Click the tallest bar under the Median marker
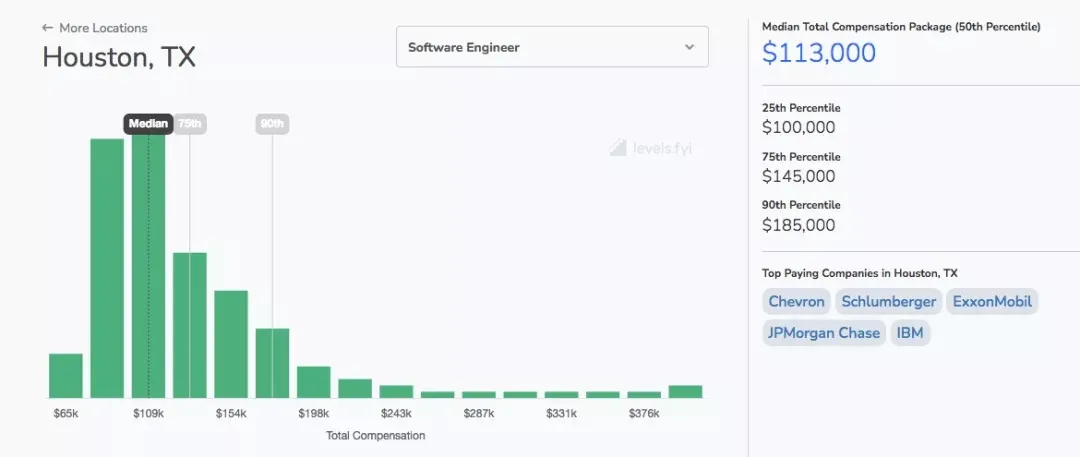1080x457 pixels. (148, 270)
